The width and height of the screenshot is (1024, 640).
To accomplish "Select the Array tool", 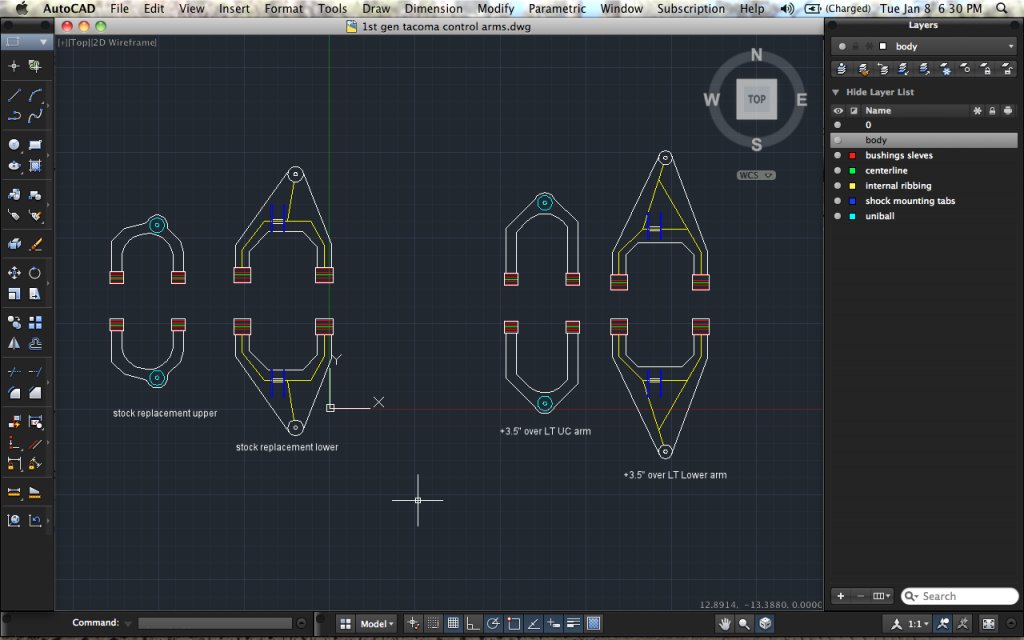I will coord(35,322).
